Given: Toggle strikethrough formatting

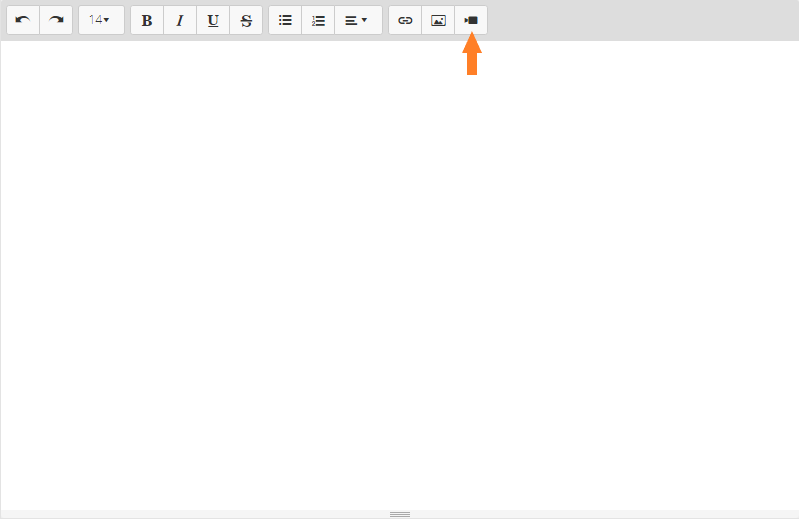Looking at the screenshot, I should click(246, 20).
